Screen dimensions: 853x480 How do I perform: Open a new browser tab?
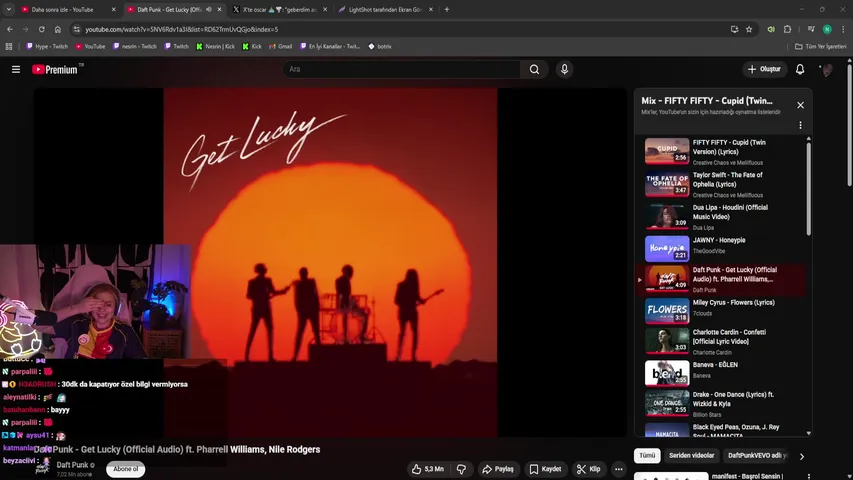[447, 9]
